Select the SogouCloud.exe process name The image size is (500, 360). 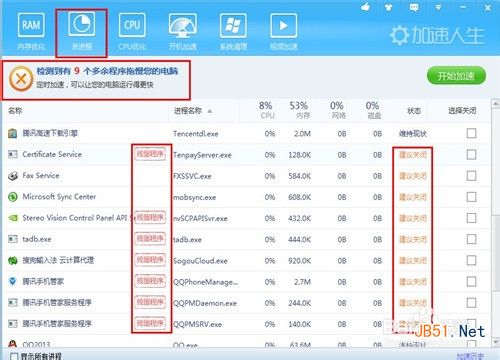(200, 261)
